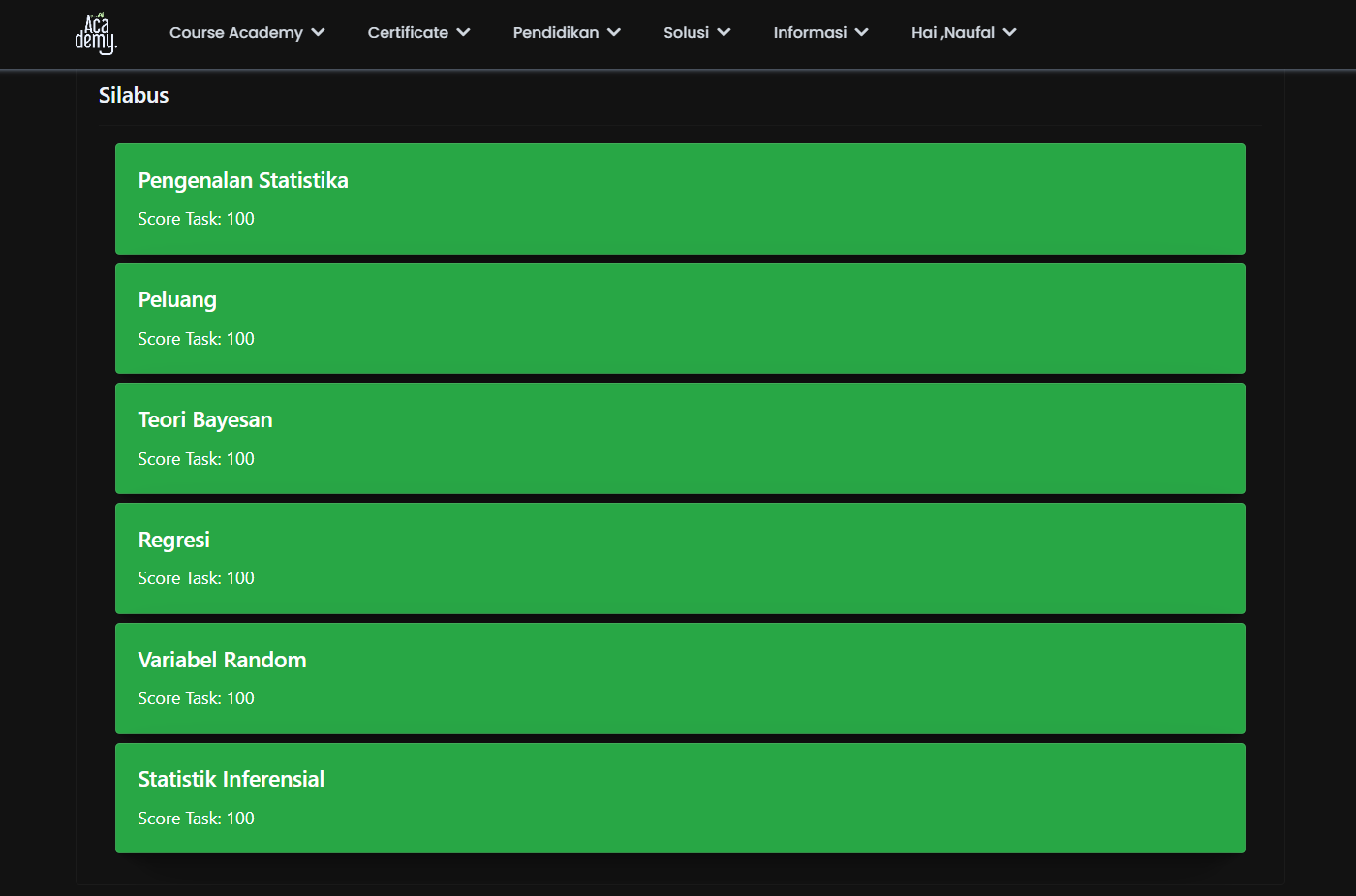Click the AI Academy logo
This screenshot has width=1356, height=896.
tap(96, 33)
